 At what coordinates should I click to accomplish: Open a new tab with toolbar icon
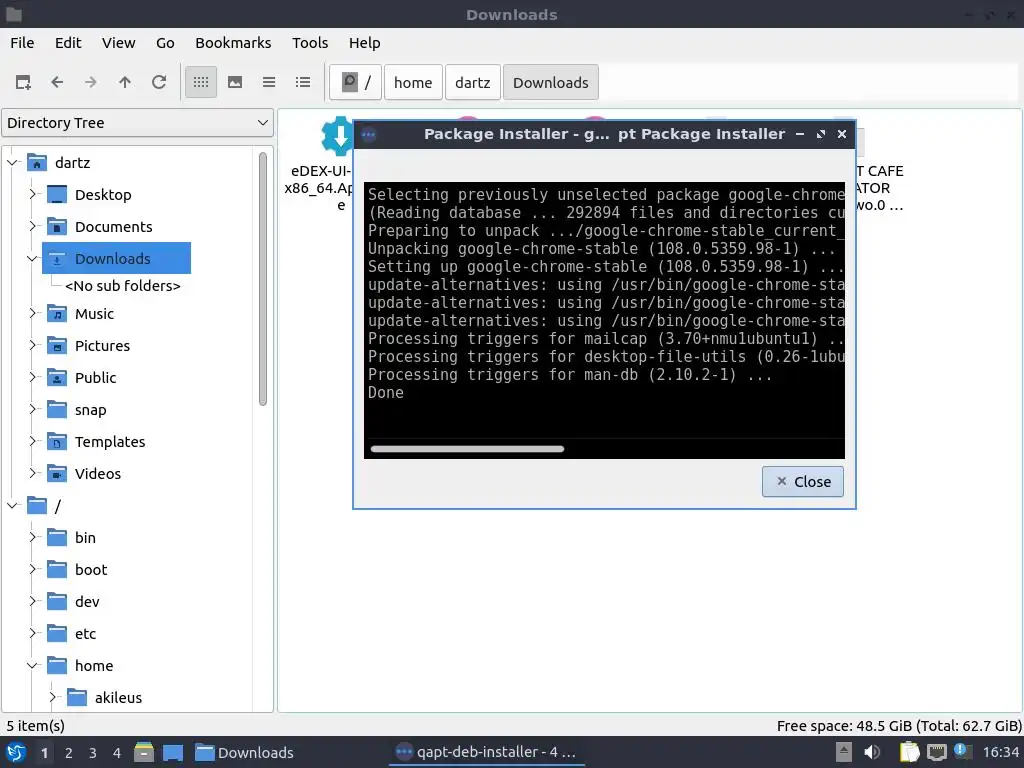[x=23, y=82]
